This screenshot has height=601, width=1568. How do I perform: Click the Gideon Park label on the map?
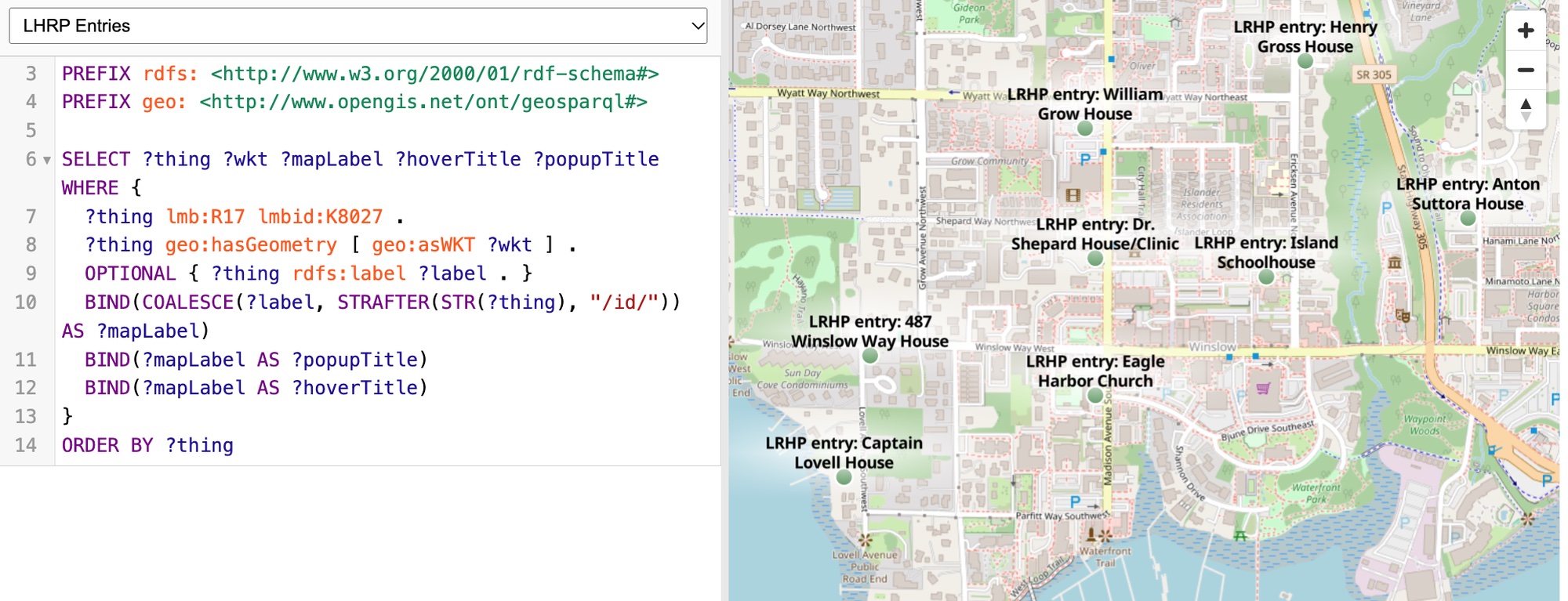(x=969, y=13)
